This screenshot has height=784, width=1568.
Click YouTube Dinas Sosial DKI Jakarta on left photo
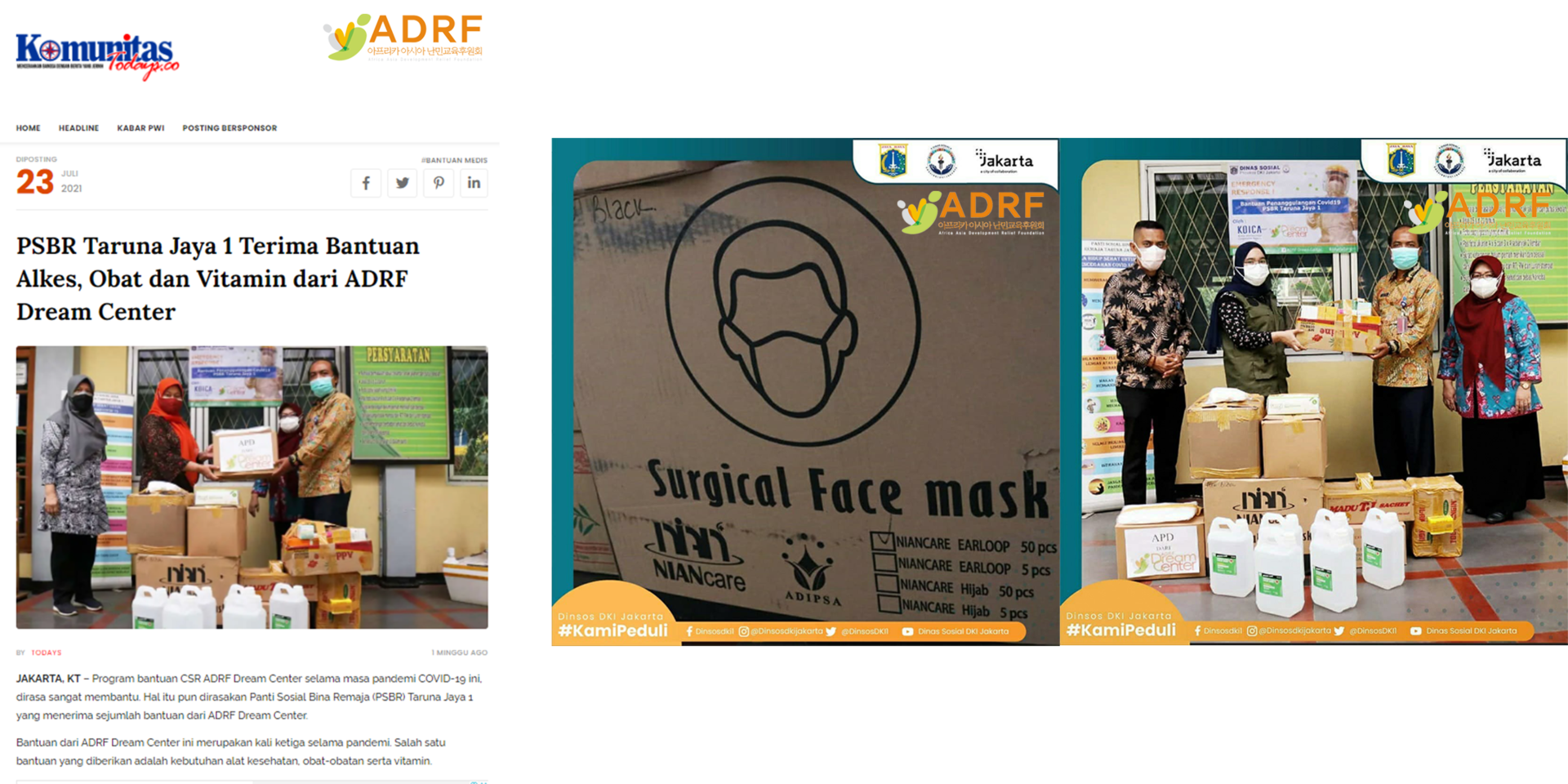coord(955,631)
